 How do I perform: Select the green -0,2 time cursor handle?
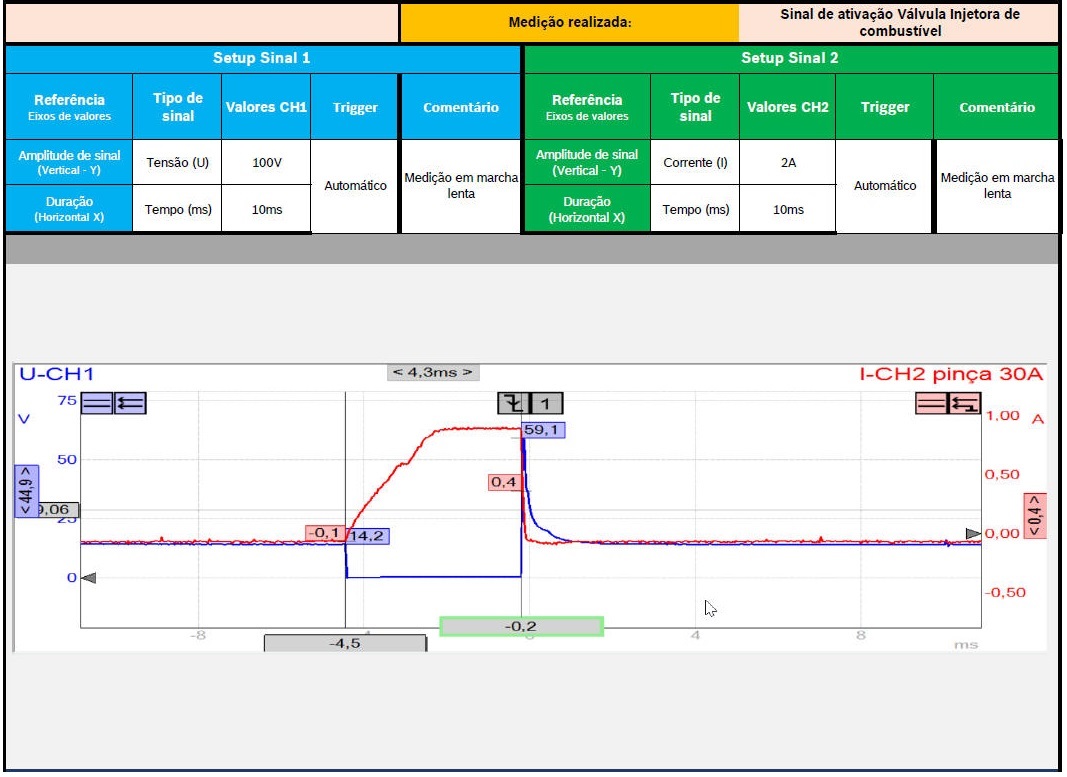[x=521, y=626]
